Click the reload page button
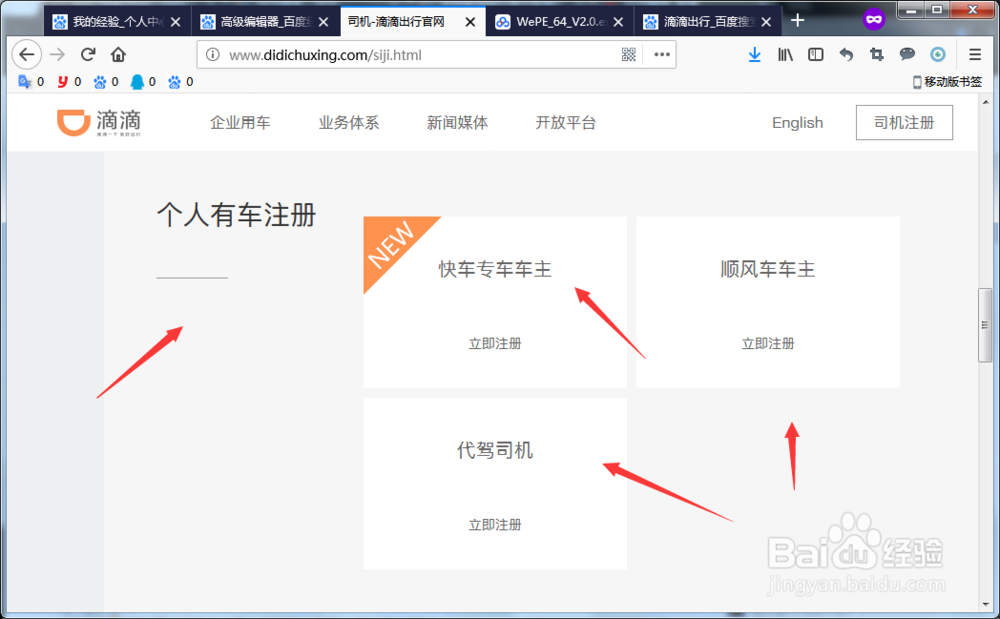 pos(87,54)
